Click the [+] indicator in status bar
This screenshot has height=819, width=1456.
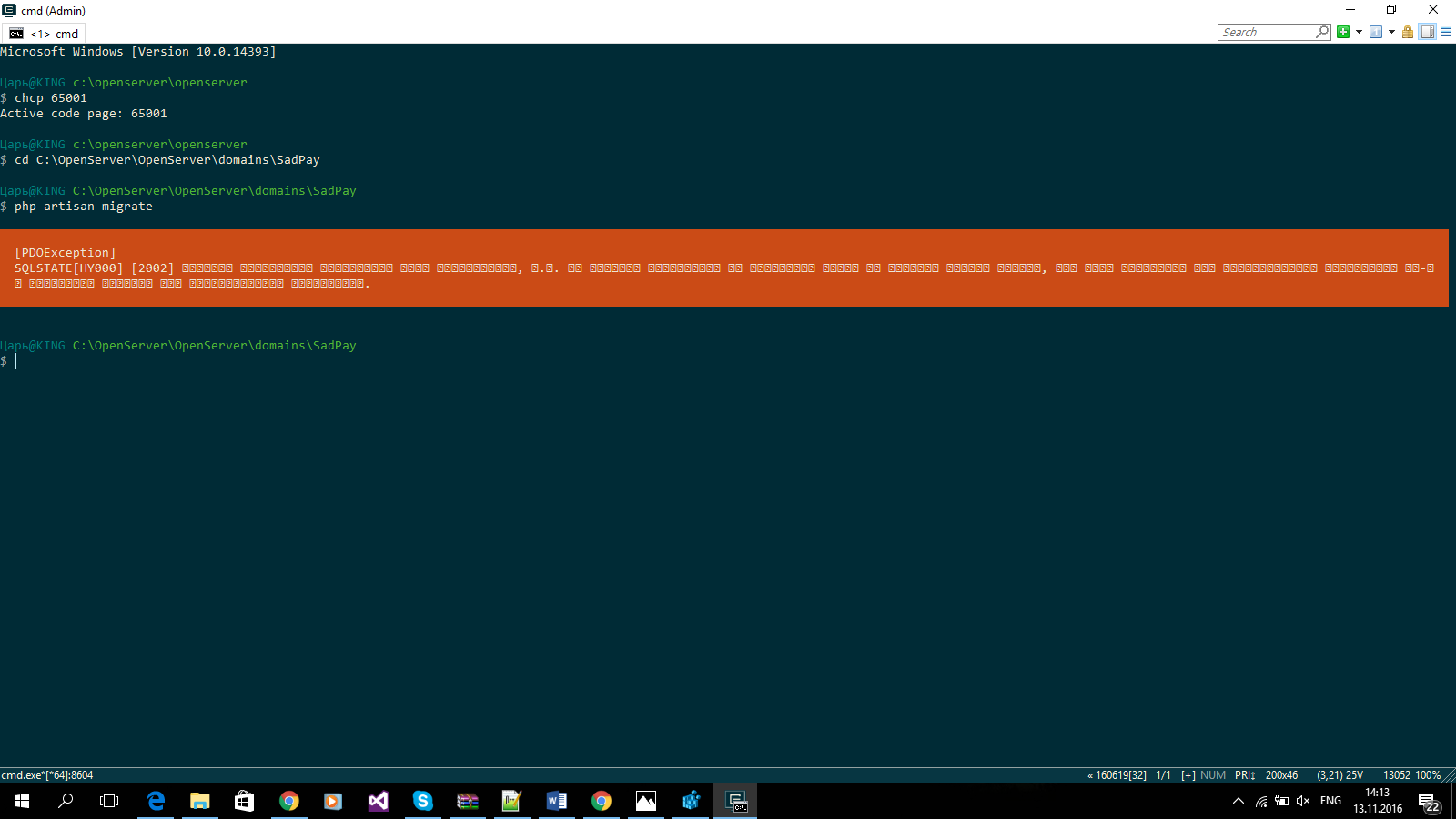(1188, 775)
